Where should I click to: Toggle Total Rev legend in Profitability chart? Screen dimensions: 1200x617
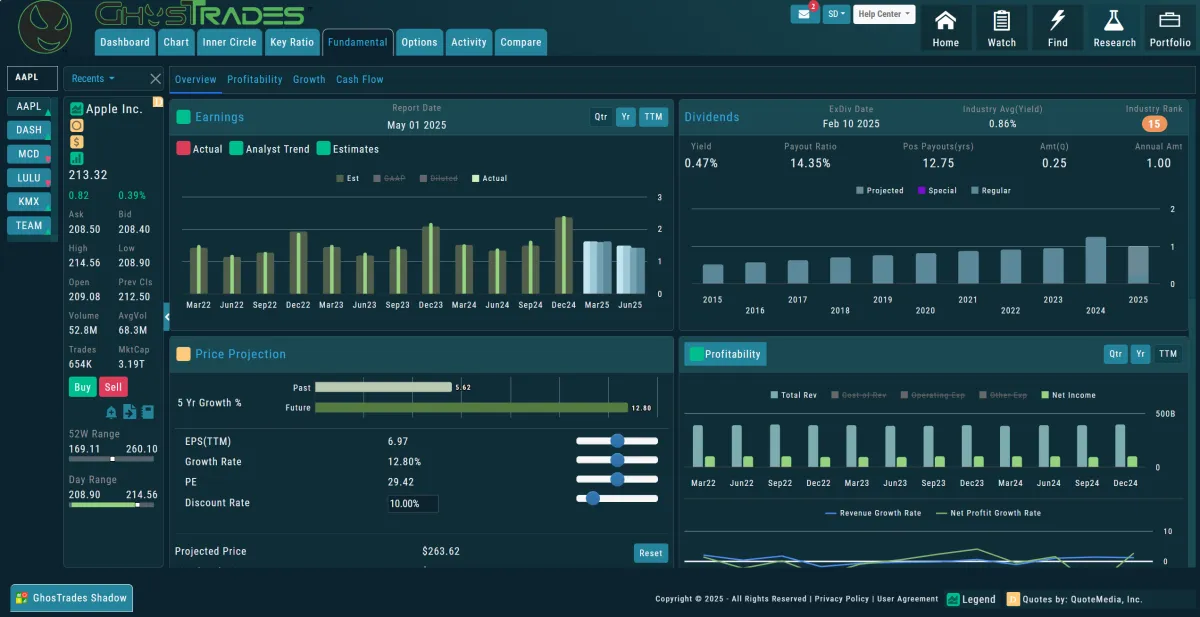(793, 395)
